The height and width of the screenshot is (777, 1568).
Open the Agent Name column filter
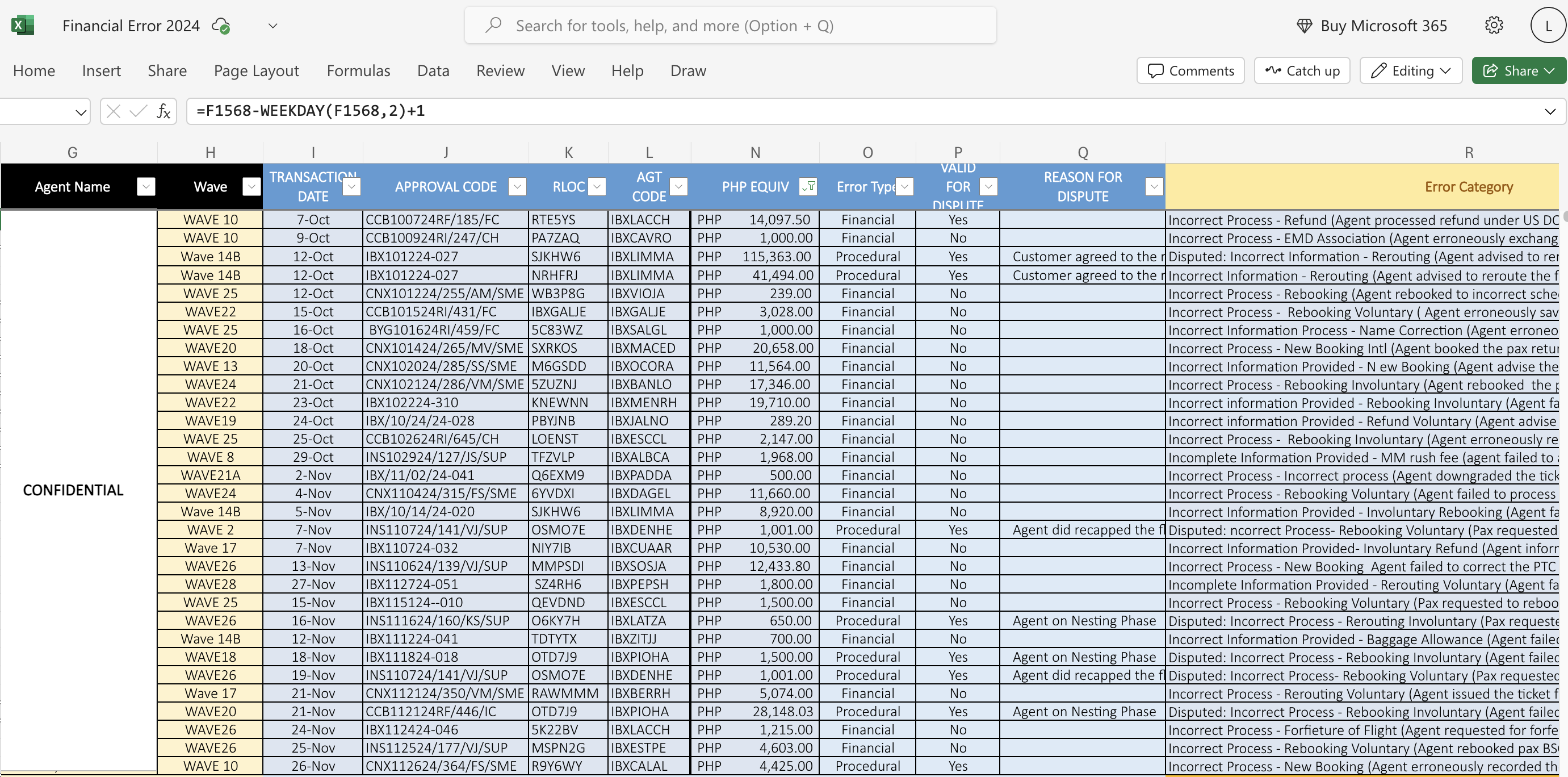[145, 186]
